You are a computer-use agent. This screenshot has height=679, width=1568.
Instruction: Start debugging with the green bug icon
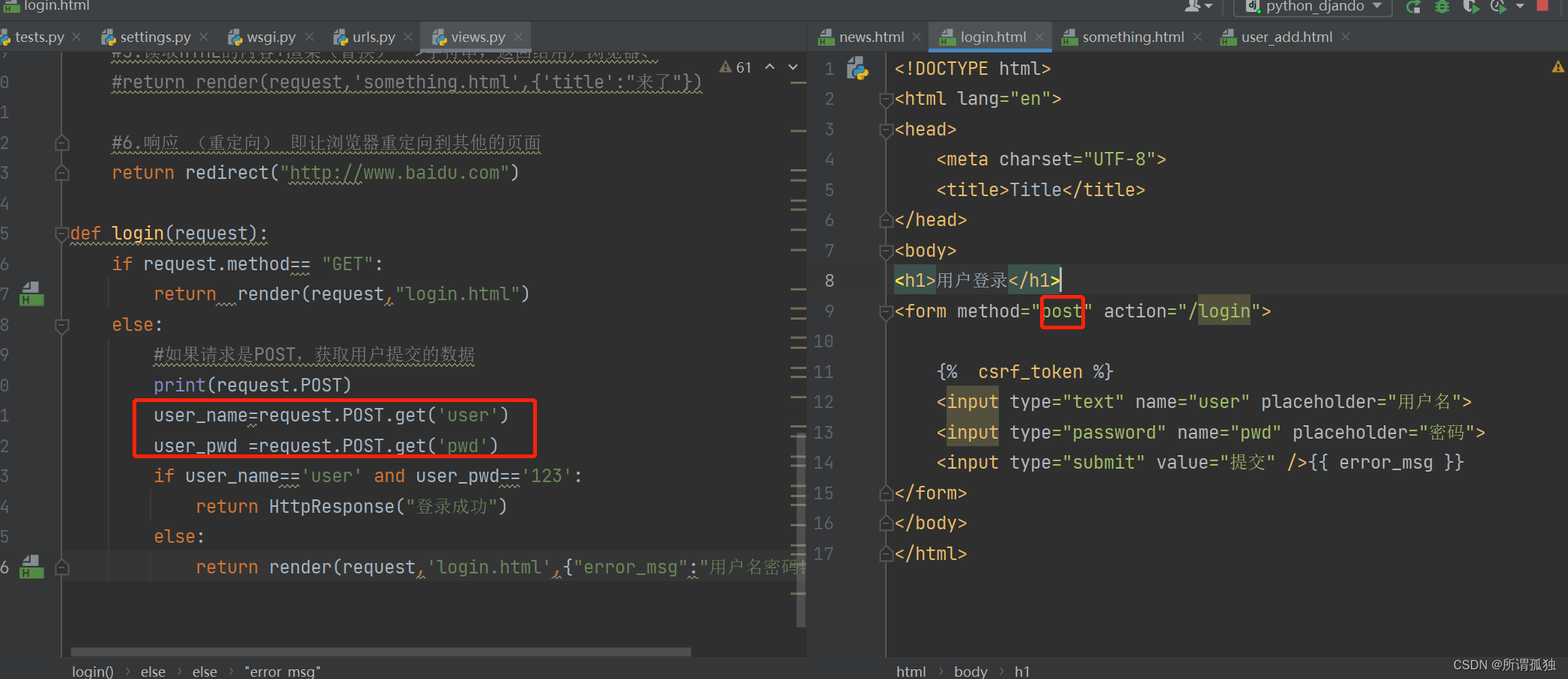point(1441,7)
